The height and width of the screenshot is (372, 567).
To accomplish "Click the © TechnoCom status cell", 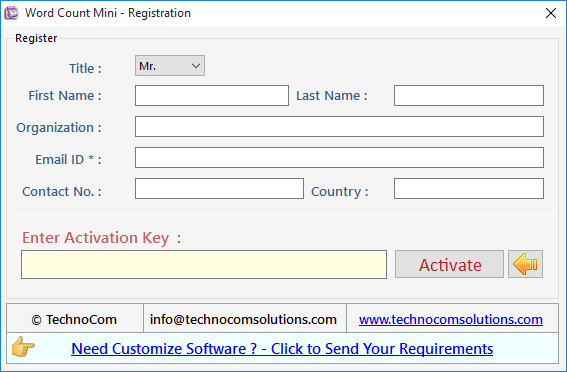I will [75, 319].
